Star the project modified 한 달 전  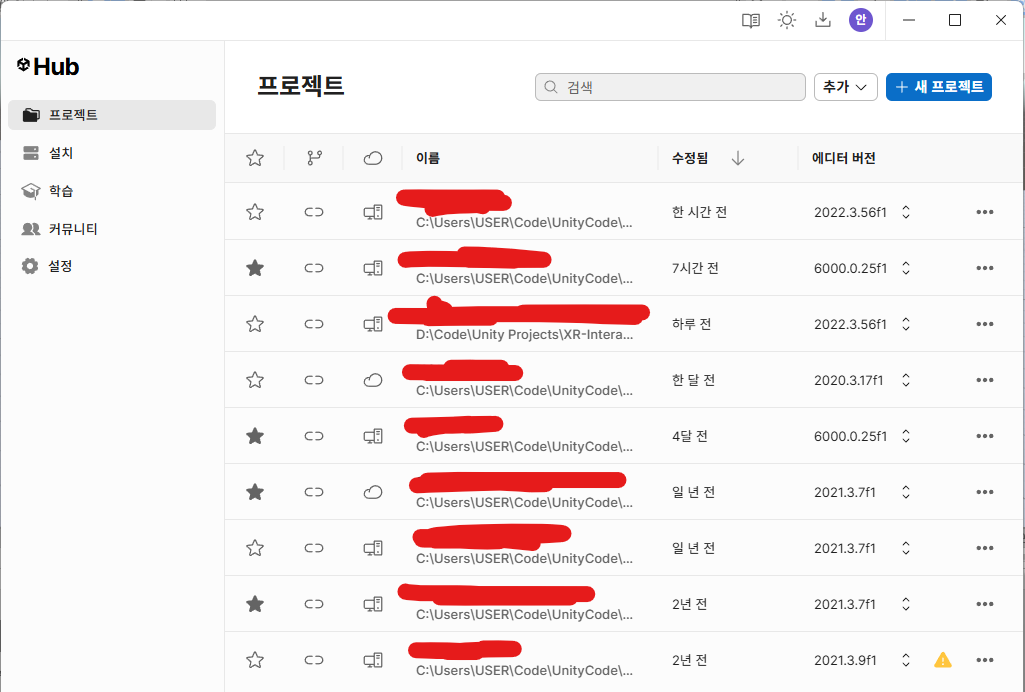pos(255,380)
